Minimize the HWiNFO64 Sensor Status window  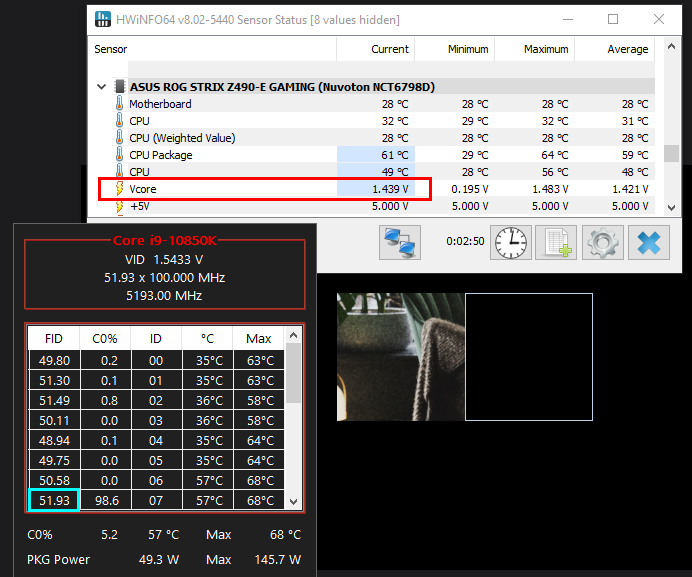click(568, 19)
